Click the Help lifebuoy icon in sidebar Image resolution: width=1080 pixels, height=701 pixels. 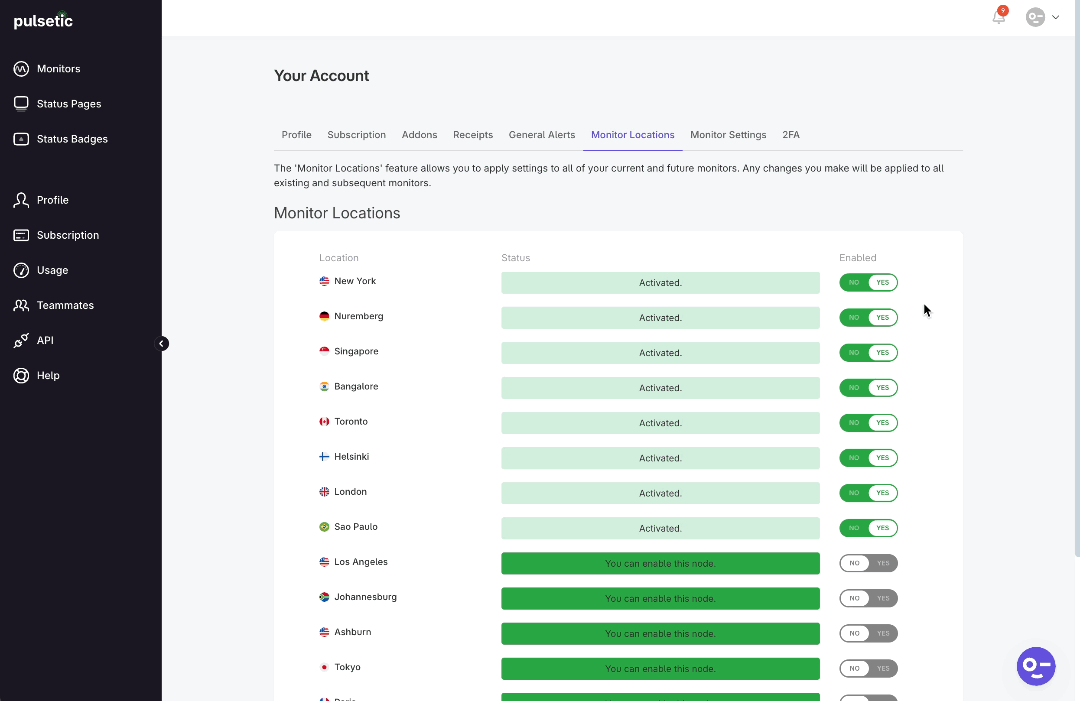tap(21, 376)
